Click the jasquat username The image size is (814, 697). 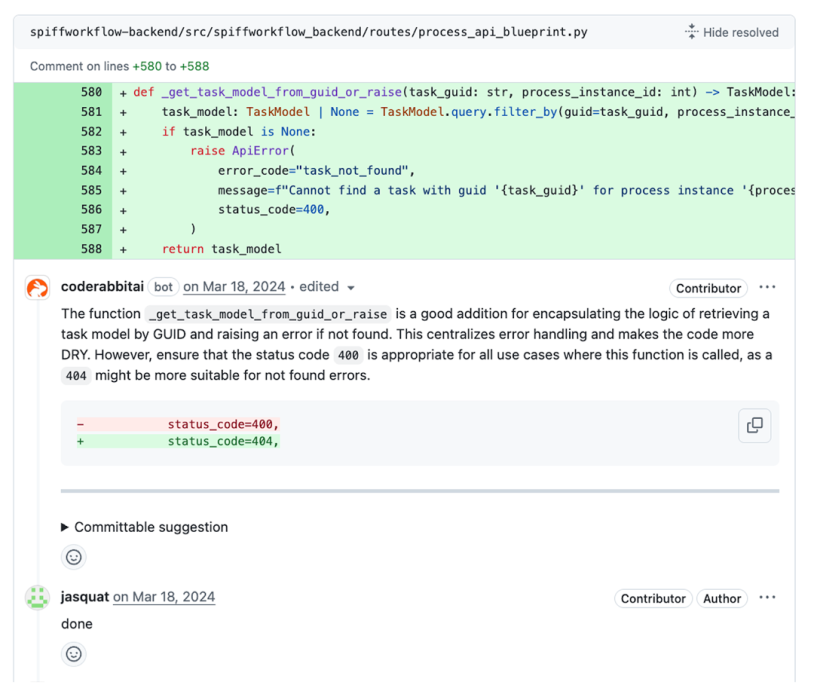pyautogui.click(x=84, y=597)
